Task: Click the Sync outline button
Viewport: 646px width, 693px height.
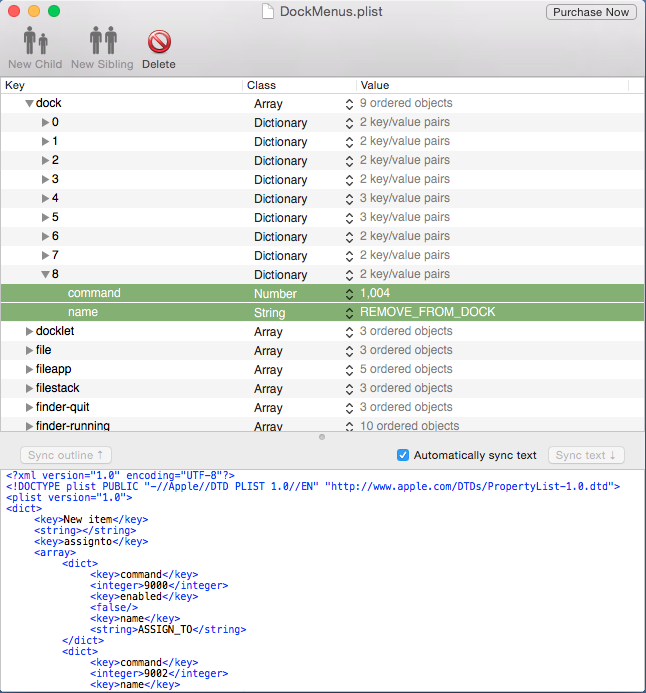Action: pos(65,455)
